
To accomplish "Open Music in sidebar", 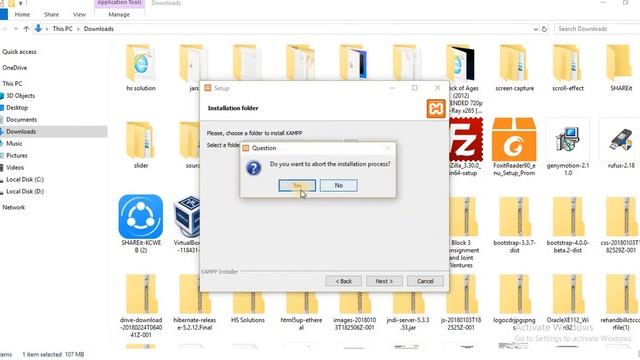I will [x=14, y=144].
